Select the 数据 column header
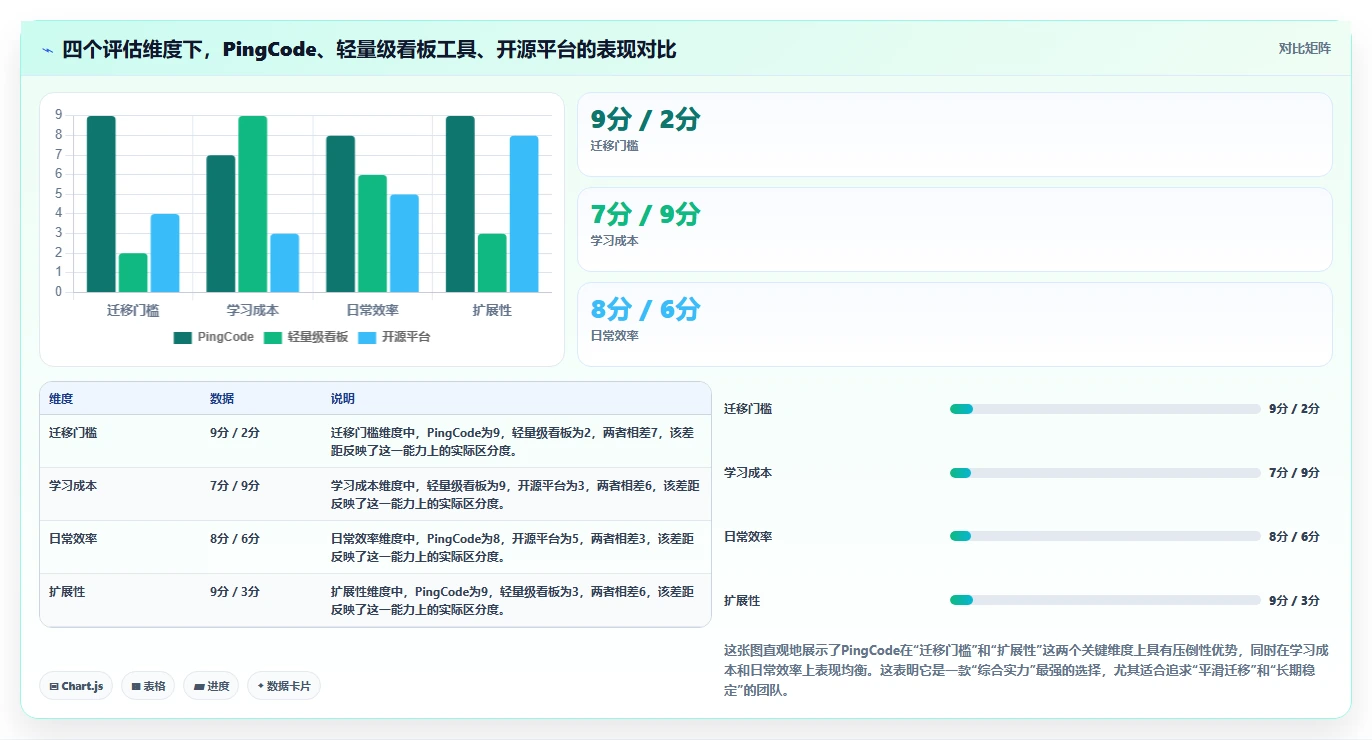 click(x=222, y=399)
